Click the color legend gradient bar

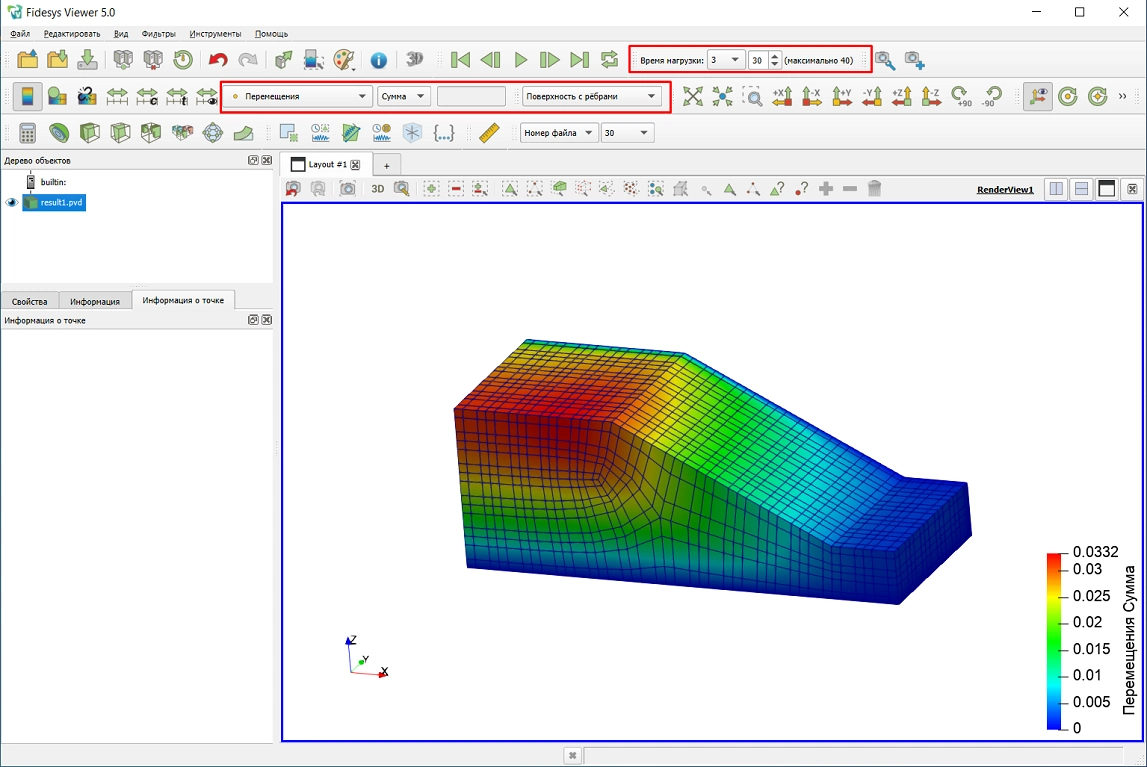[x=1054, y=641]
